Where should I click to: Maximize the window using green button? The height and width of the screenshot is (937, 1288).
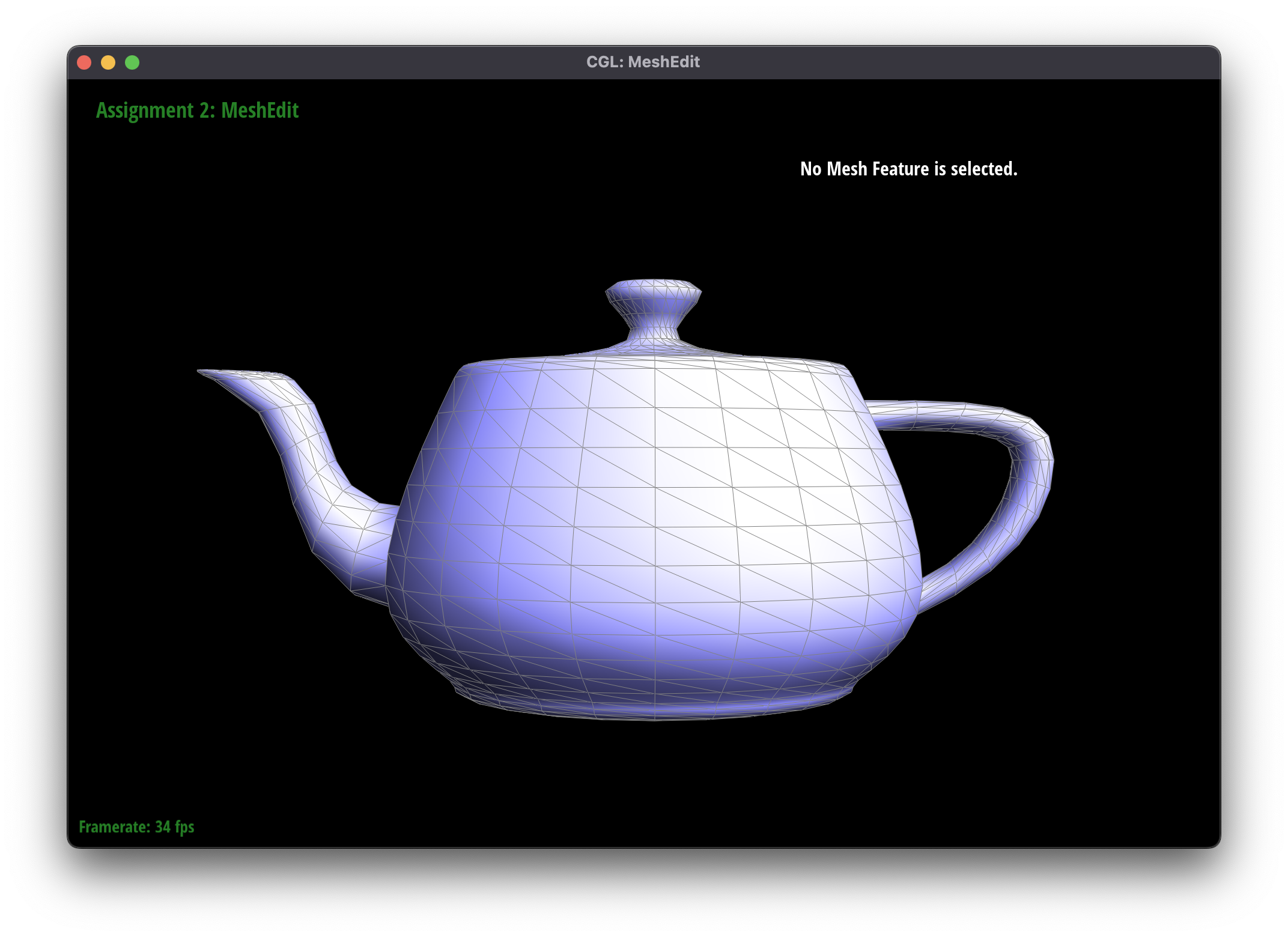[x=132, y=62]
